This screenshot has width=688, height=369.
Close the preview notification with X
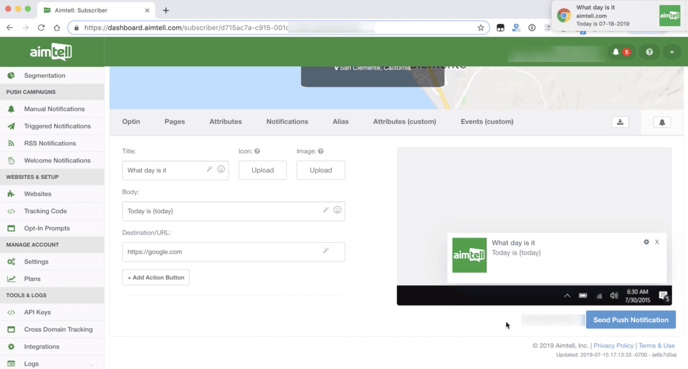[x=657, y=242]
